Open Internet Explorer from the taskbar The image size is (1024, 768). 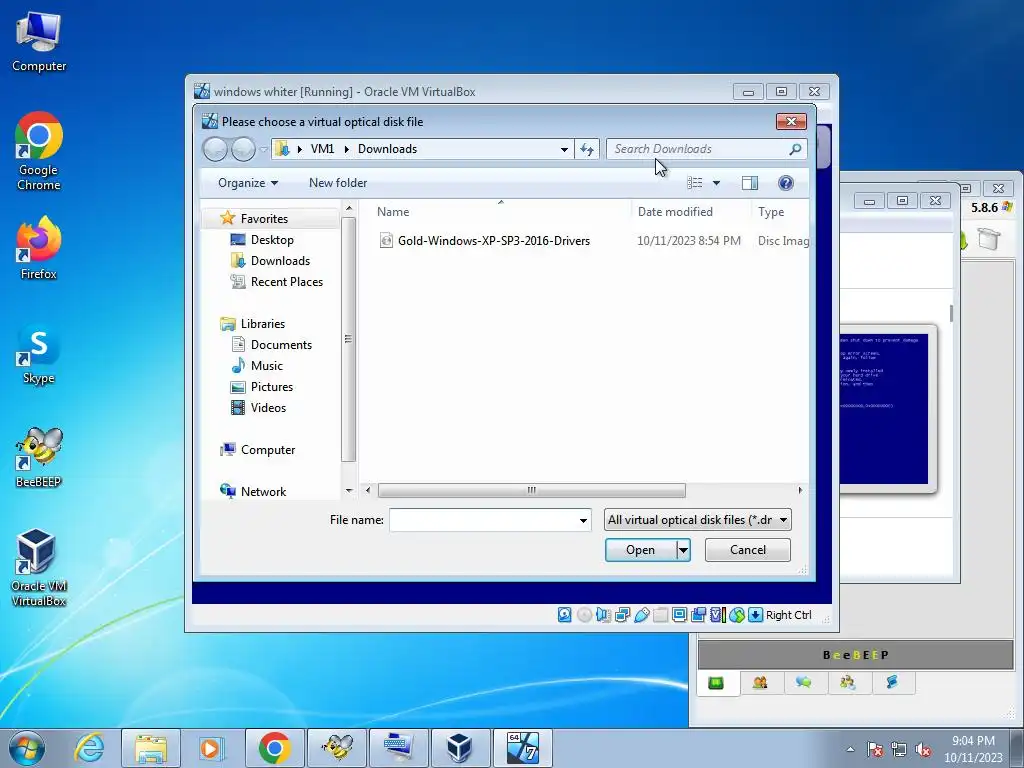click(x=89, y=748)
